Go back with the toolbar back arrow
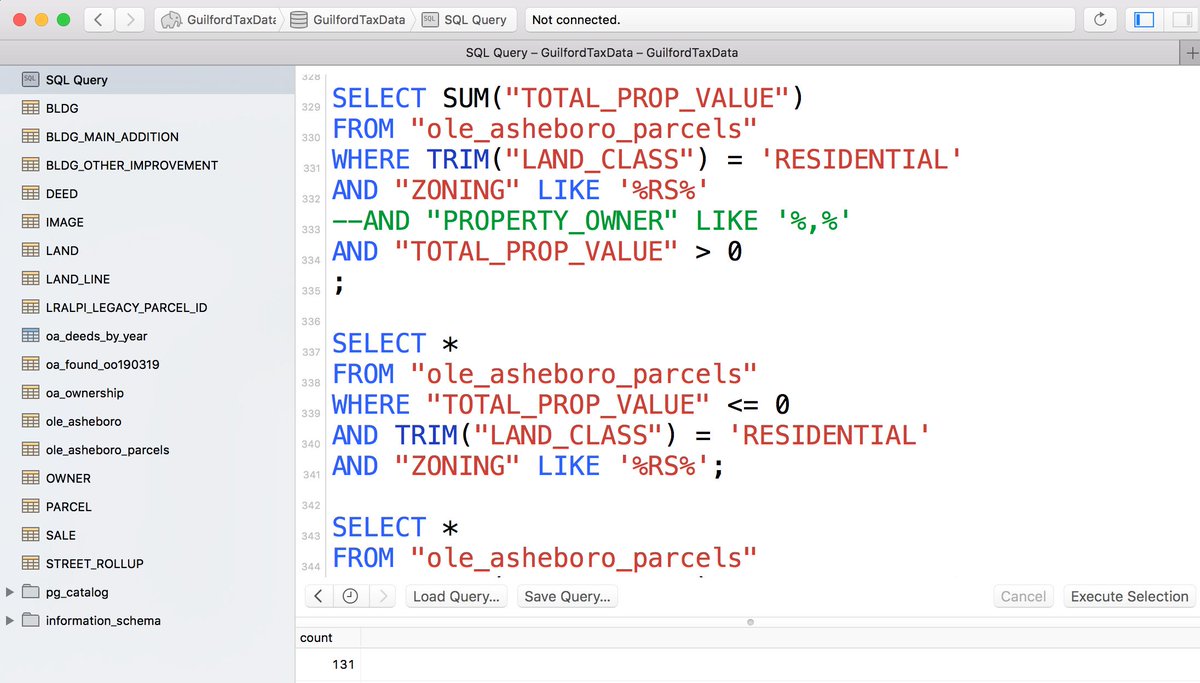Screen dimensions: 1200x683 pos(98,19)
